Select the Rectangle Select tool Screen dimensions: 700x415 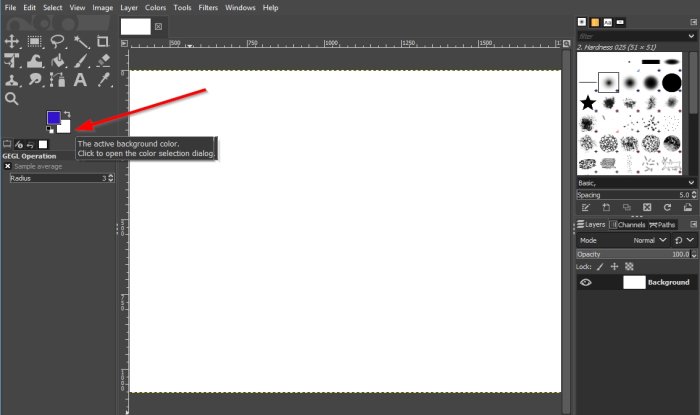(x=34, y=42)
